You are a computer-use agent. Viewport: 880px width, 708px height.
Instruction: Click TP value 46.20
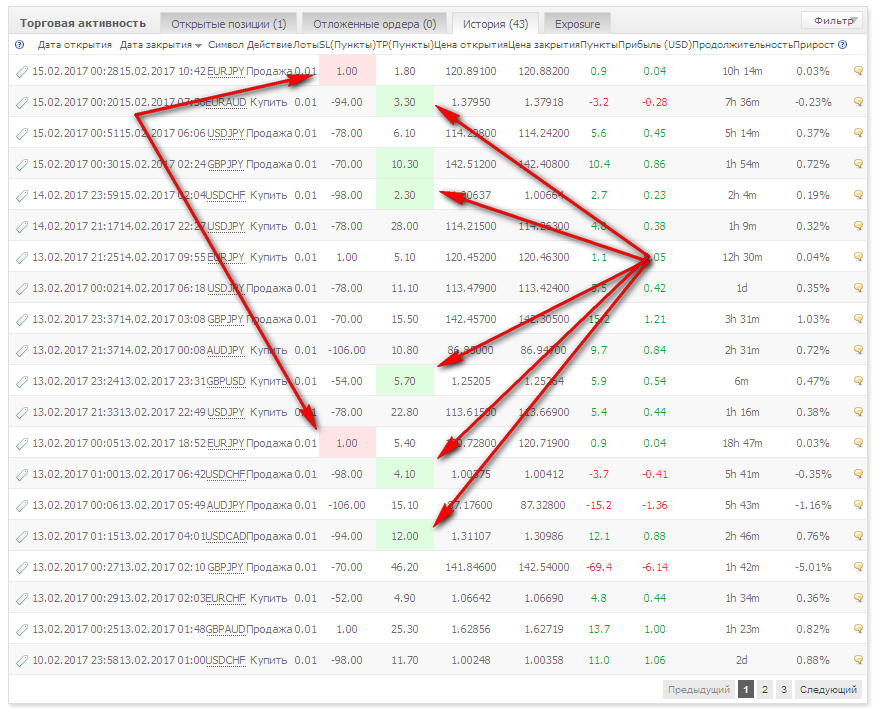405,567
